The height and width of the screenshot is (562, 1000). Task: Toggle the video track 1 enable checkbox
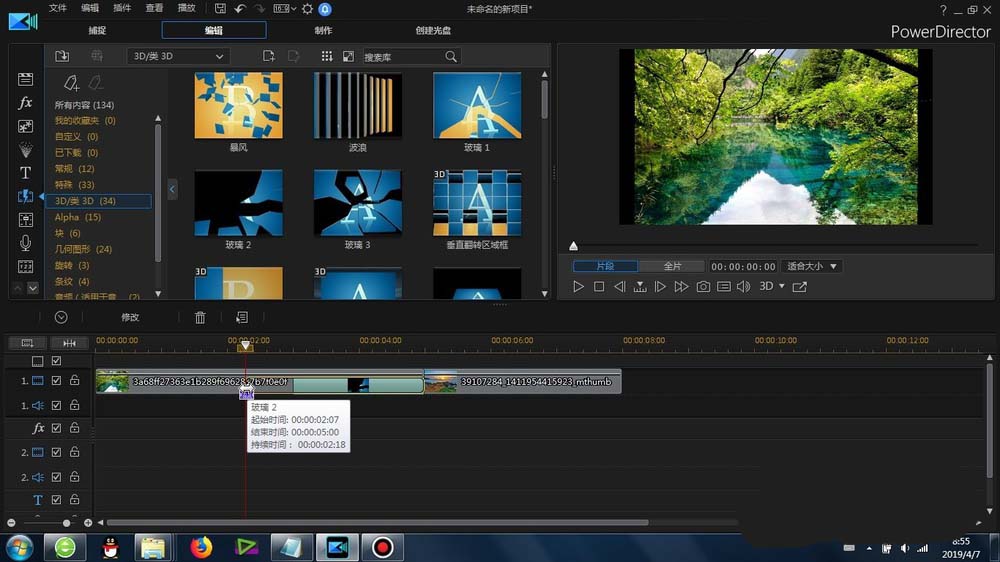tap(56, 381)
